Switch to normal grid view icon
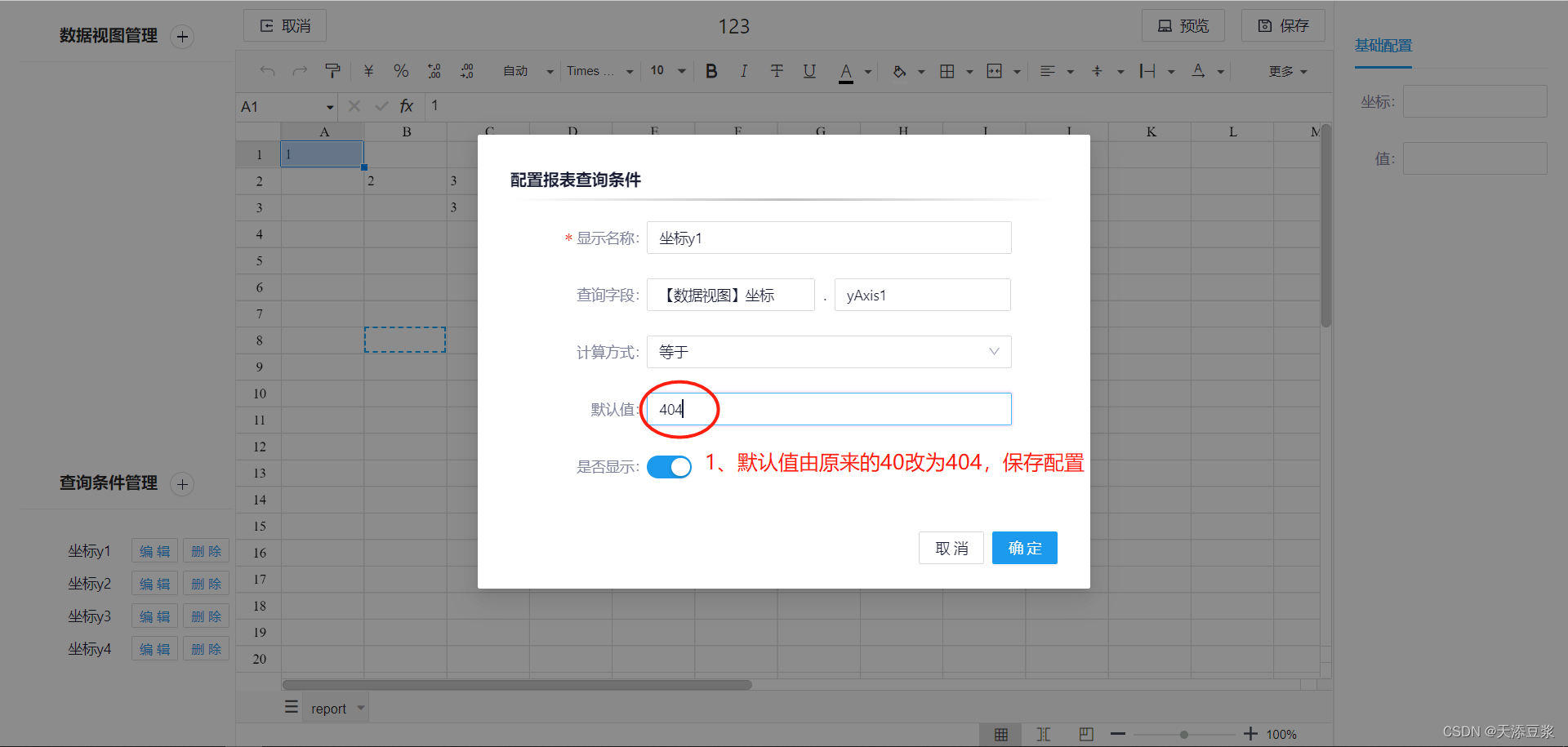Viewport: 1568px width, 747px height. (1001, 734)
